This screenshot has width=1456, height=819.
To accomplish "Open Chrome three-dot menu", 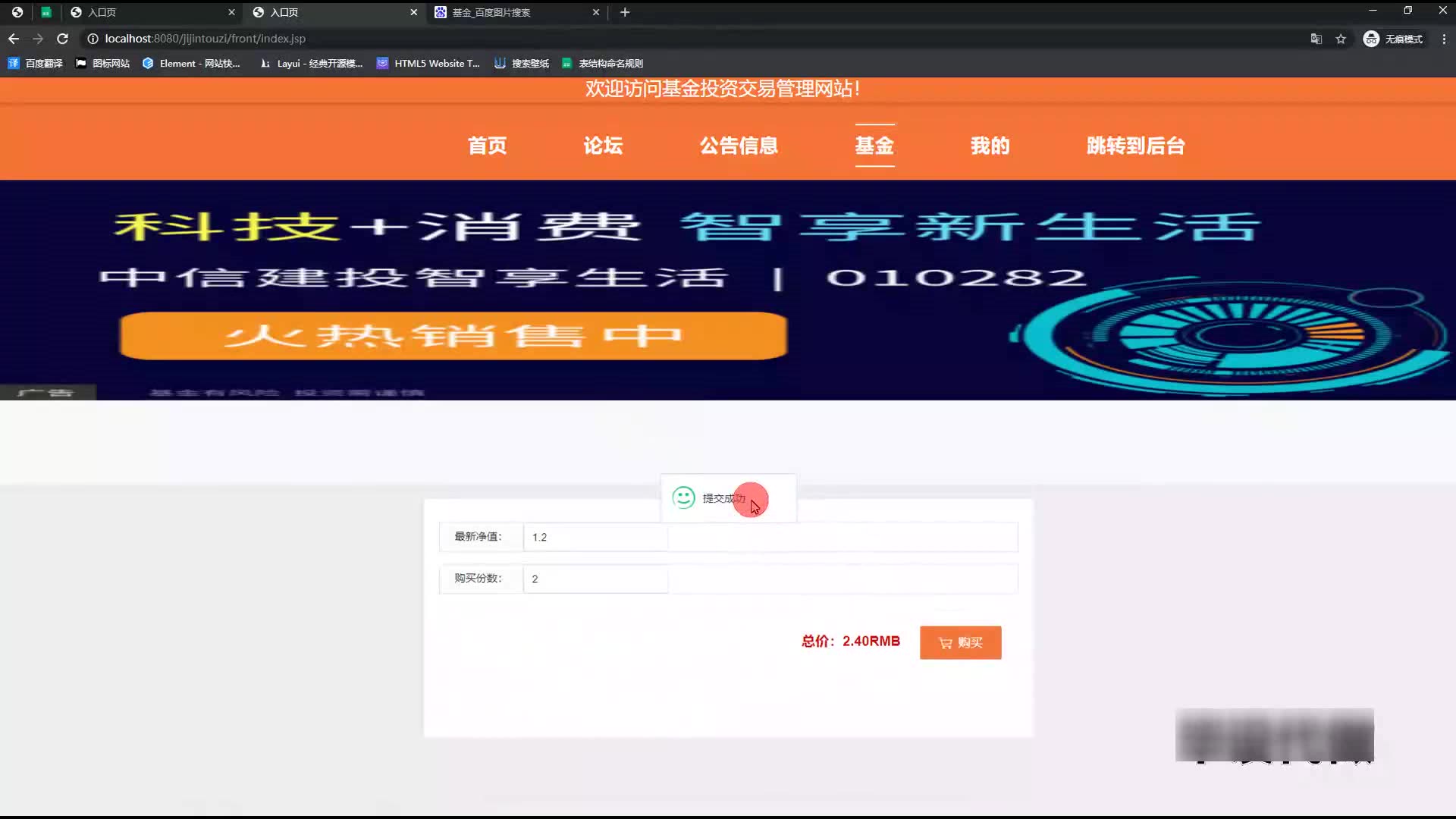I will click(x=1443, y=39).
